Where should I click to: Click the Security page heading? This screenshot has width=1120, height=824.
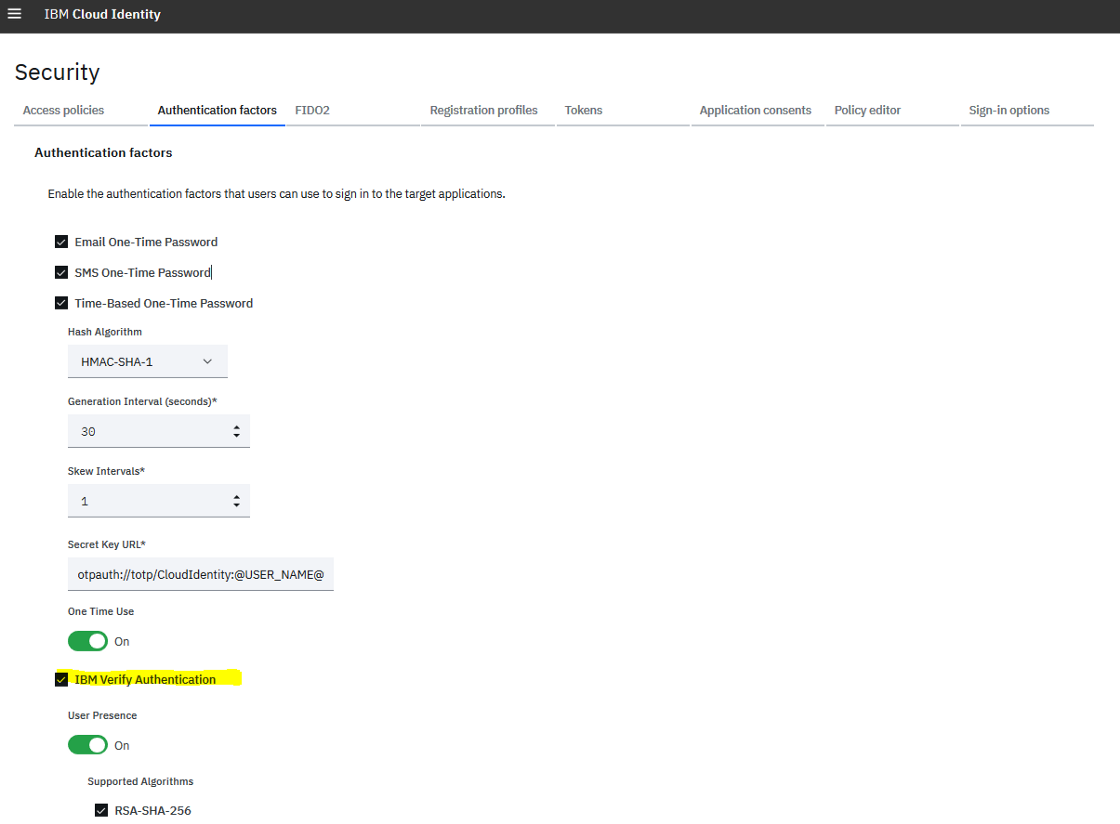coord(57,72)
